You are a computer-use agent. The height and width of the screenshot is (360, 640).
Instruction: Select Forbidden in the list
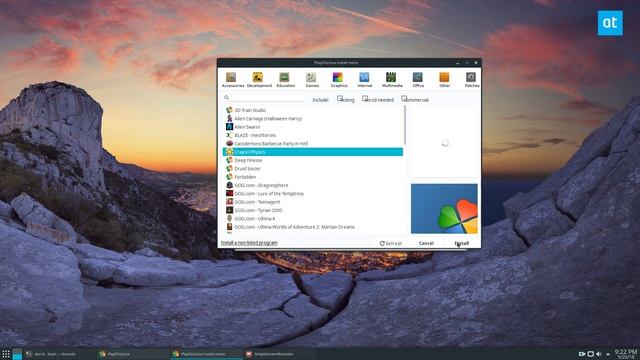313,177
